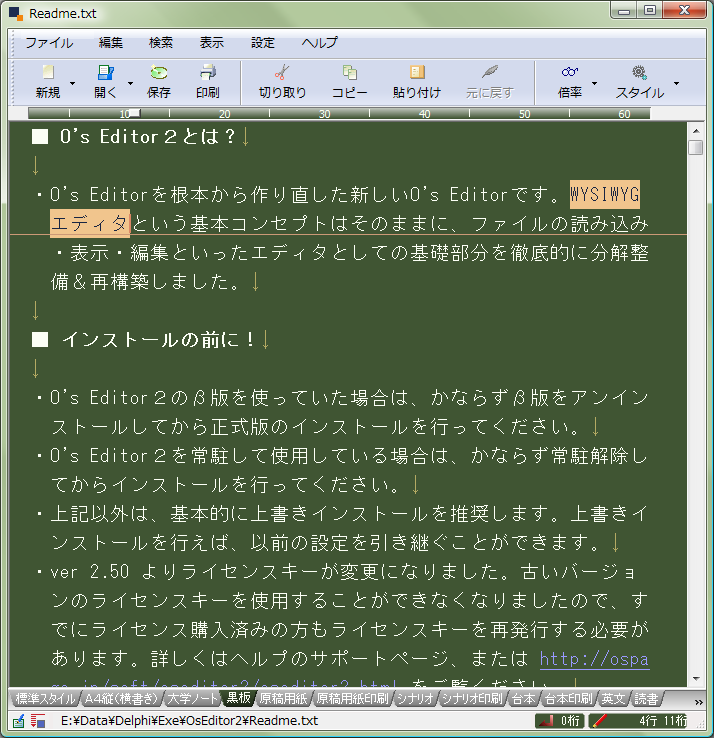
Task: Open the 倍率 dropdown arrow
Action: (594, 83)
